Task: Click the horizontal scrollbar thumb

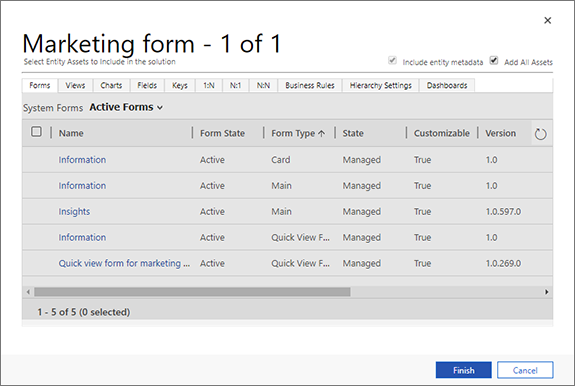Action: (192, 292)
